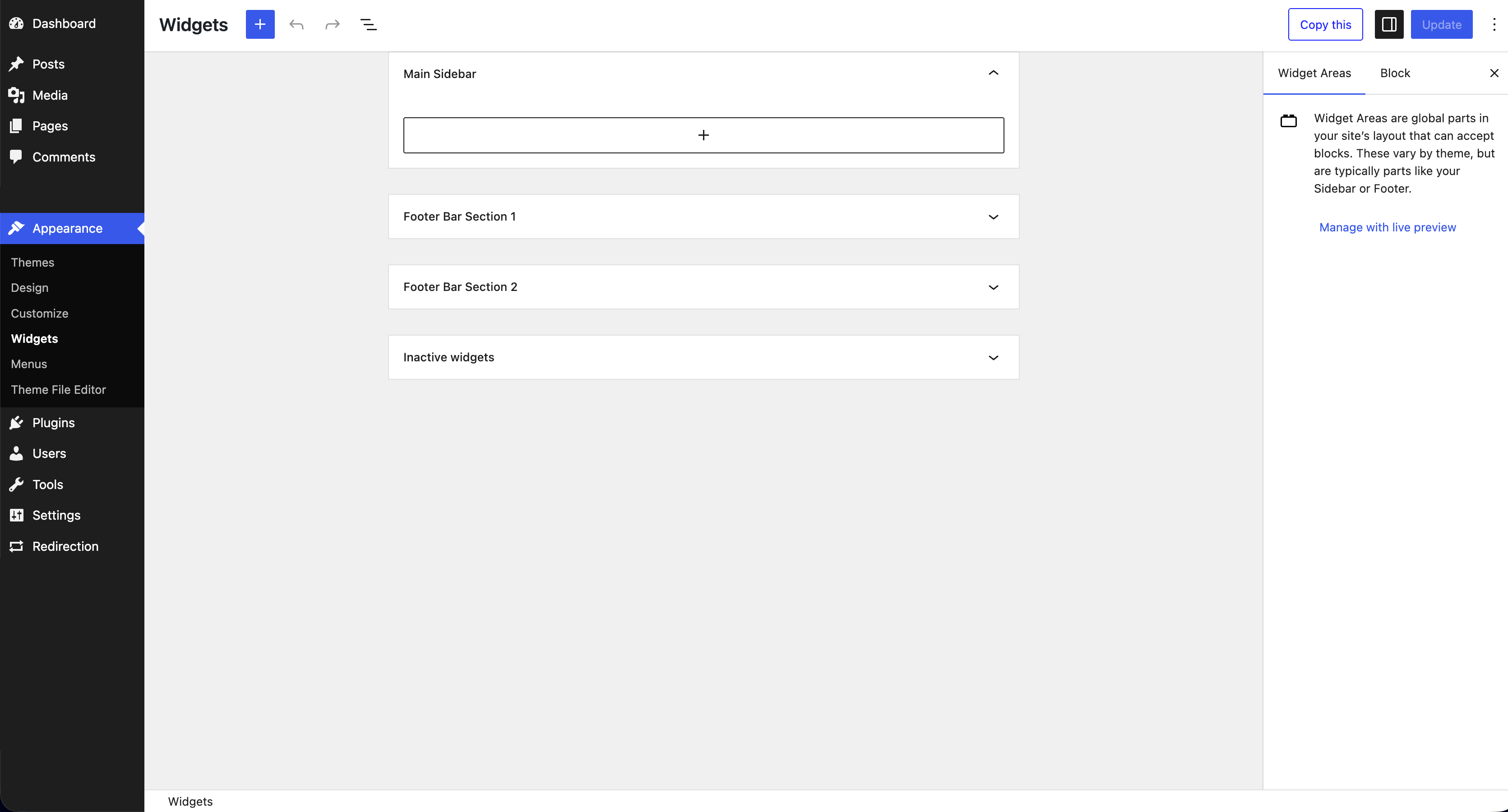This screenshot has width=1508, height=812.
Task: Select the Widget Areas tab
Action: (1315, 73)
